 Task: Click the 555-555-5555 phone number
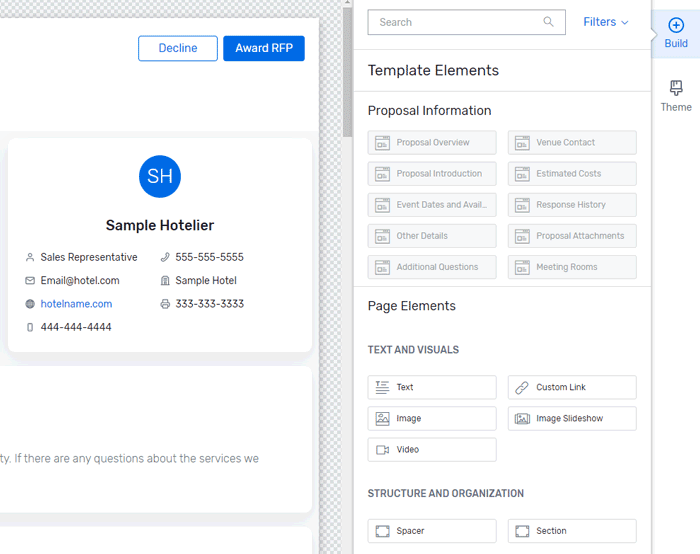[209, 257]
